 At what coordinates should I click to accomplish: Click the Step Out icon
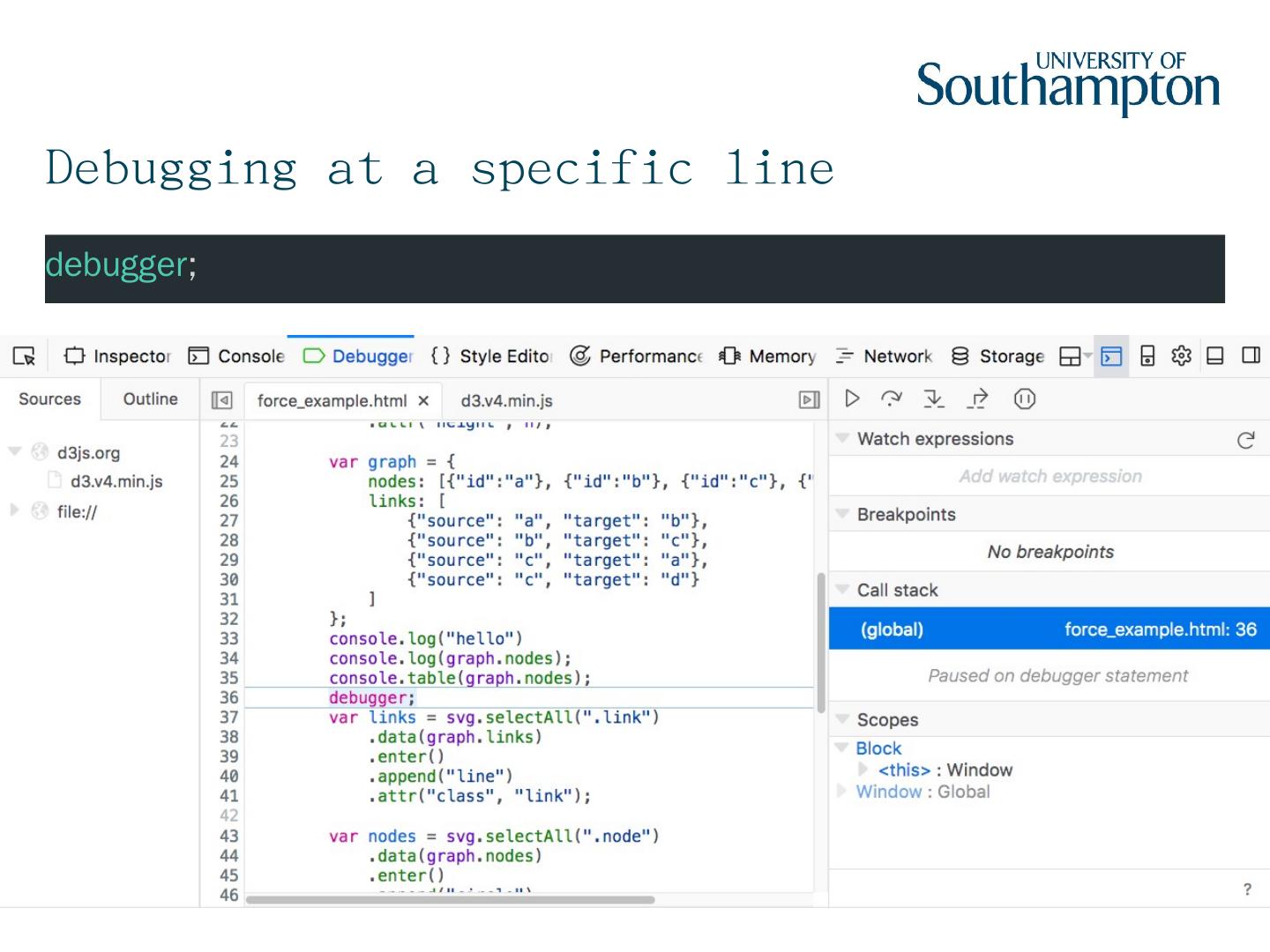978,399
